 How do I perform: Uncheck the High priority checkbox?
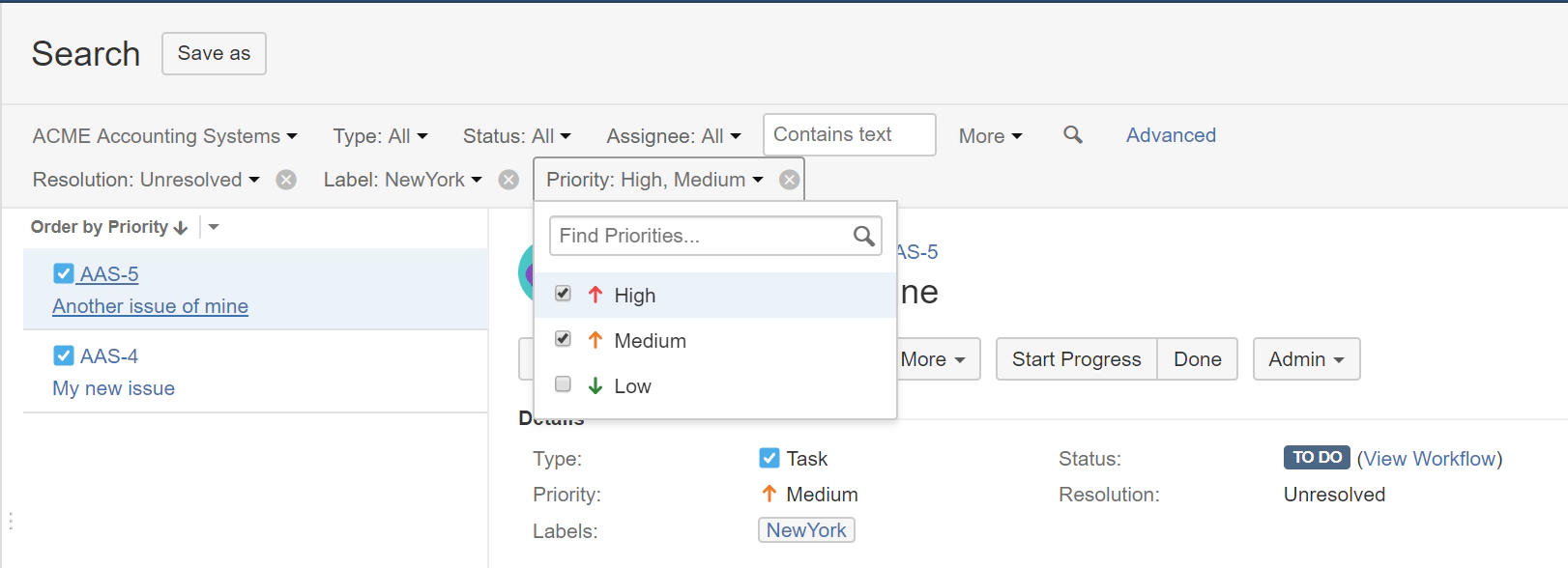[x=564, y=294]
